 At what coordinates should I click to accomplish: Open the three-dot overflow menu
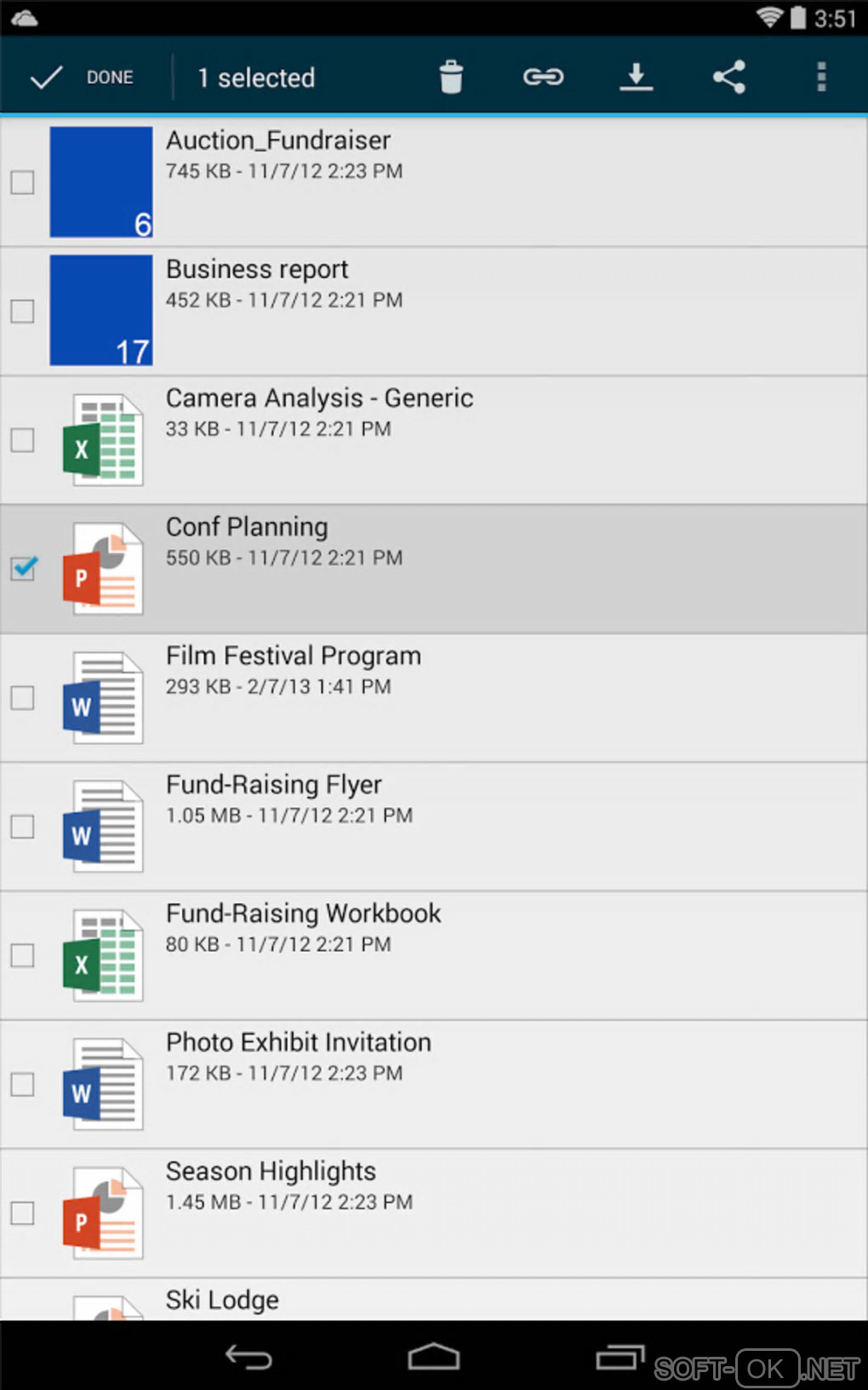coord(821,77)
